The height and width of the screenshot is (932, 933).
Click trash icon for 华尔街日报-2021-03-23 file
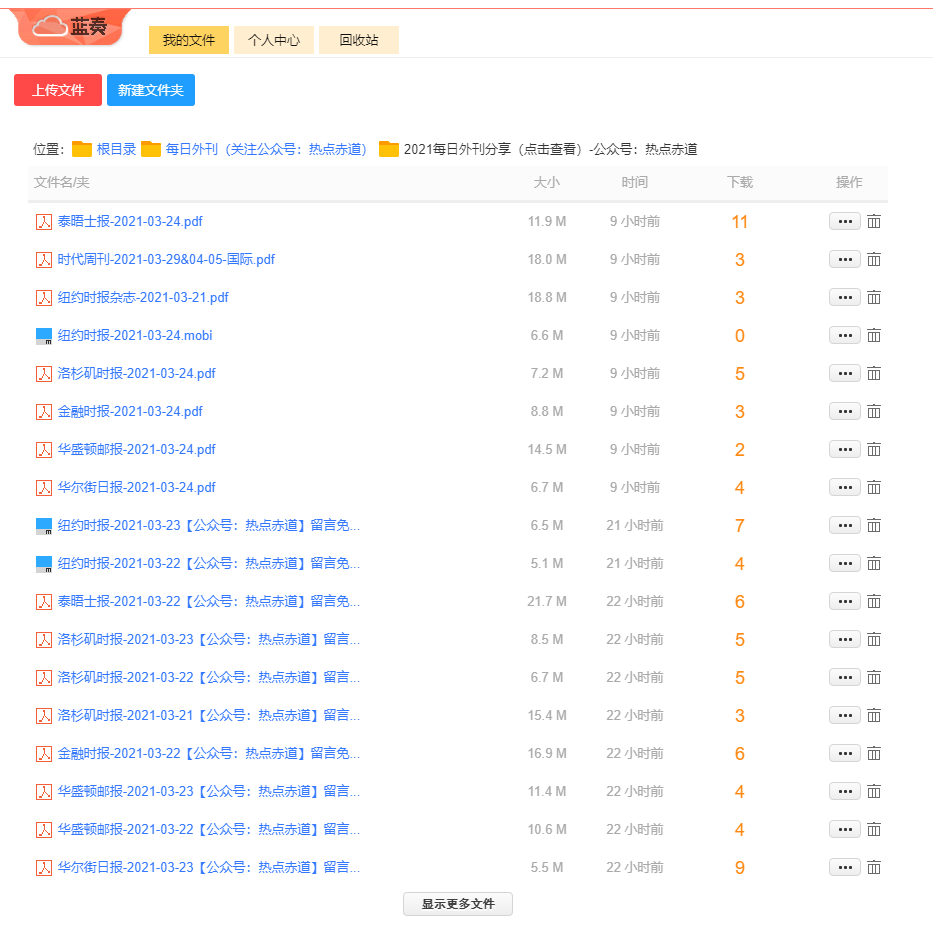873,868
